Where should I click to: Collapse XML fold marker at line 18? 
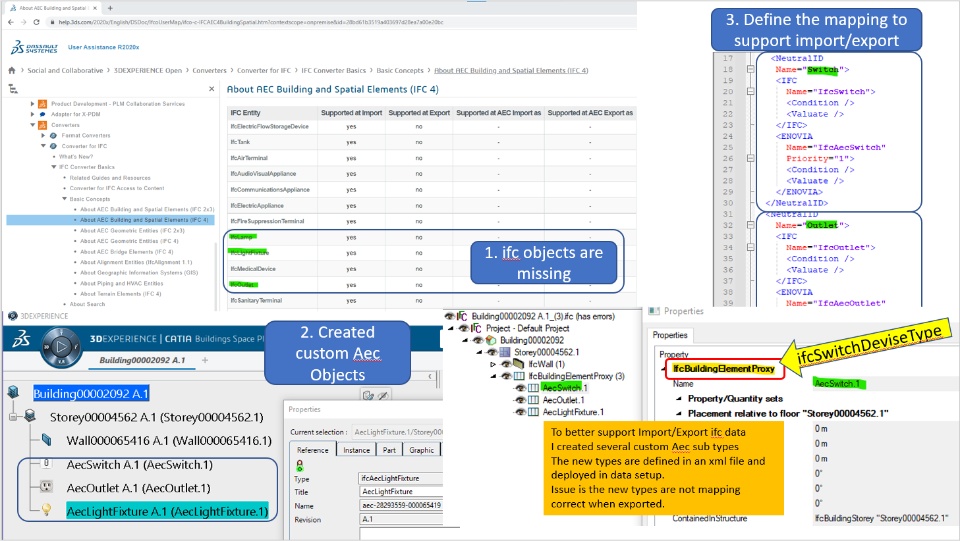(750, 69)
